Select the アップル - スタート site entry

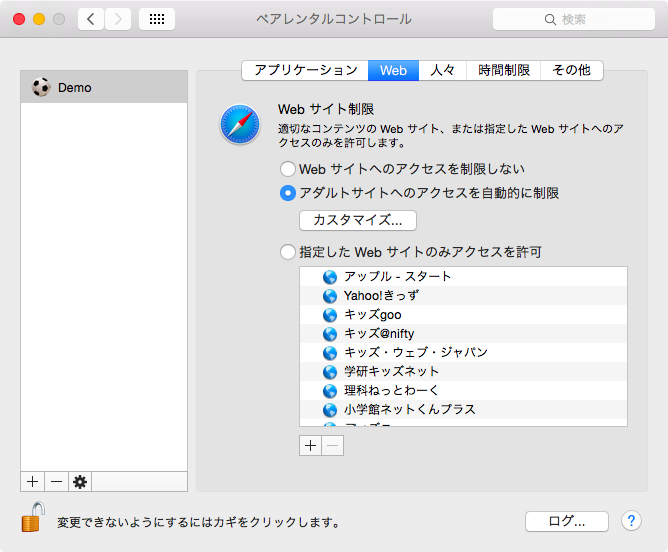464,276
